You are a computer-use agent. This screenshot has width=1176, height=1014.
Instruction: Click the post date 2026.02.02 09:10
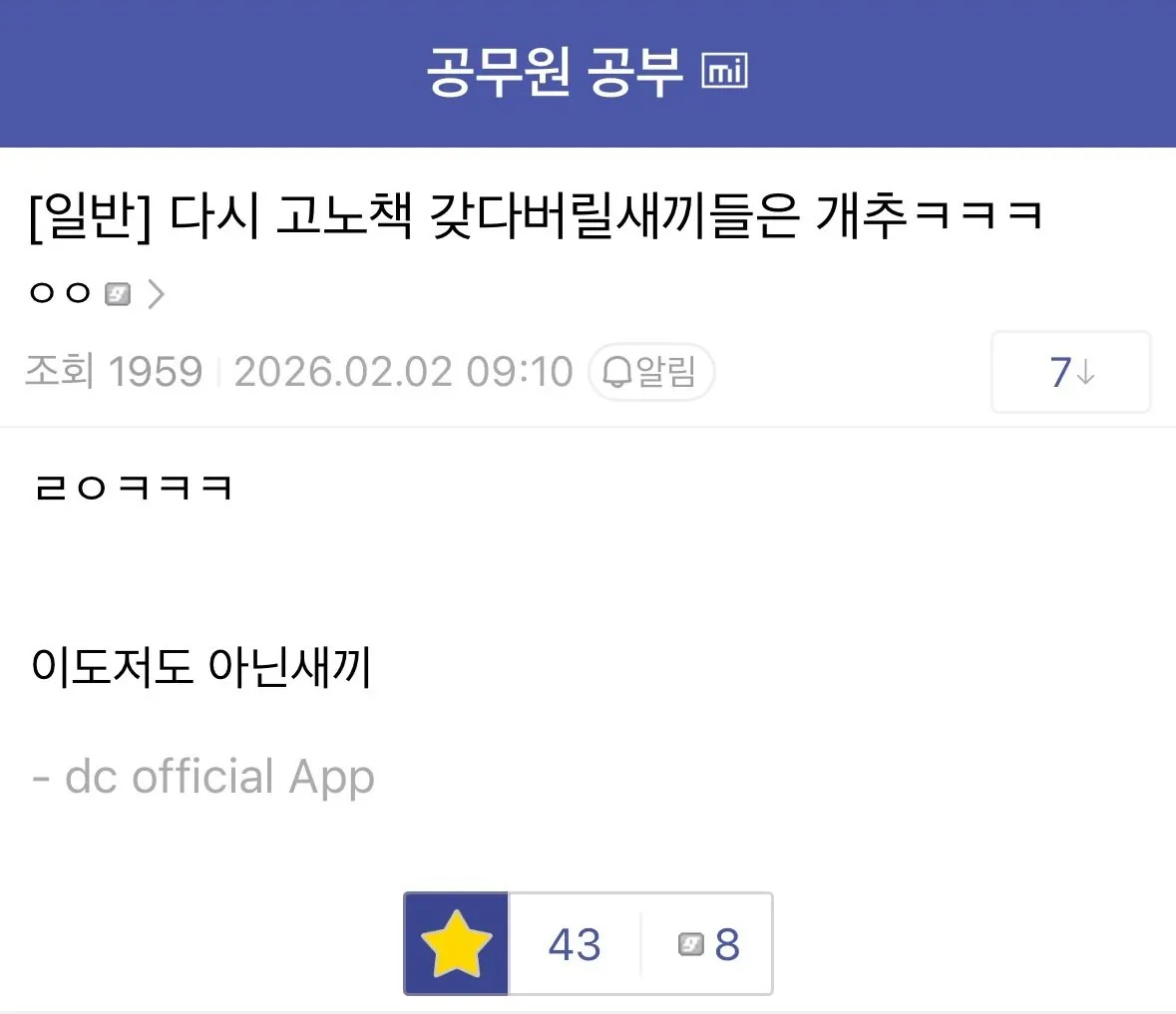click(404, 372)
